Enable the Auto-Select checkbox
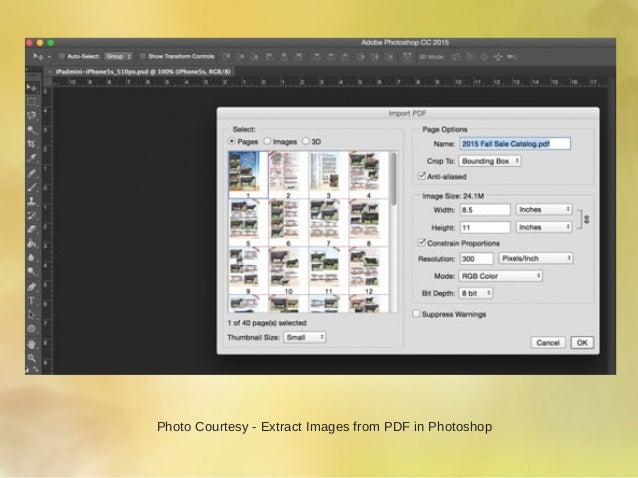The image size is (638, 478). (x=62, y=57)
